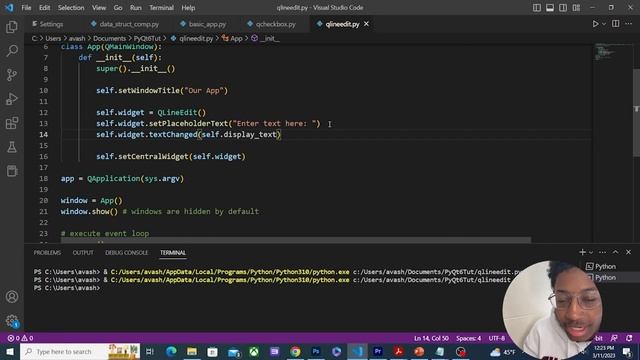Image resolution: width=640 pixels, height=360 pixels.
Task: Open the Run and Debug view
Action: [x=12, y=99]
